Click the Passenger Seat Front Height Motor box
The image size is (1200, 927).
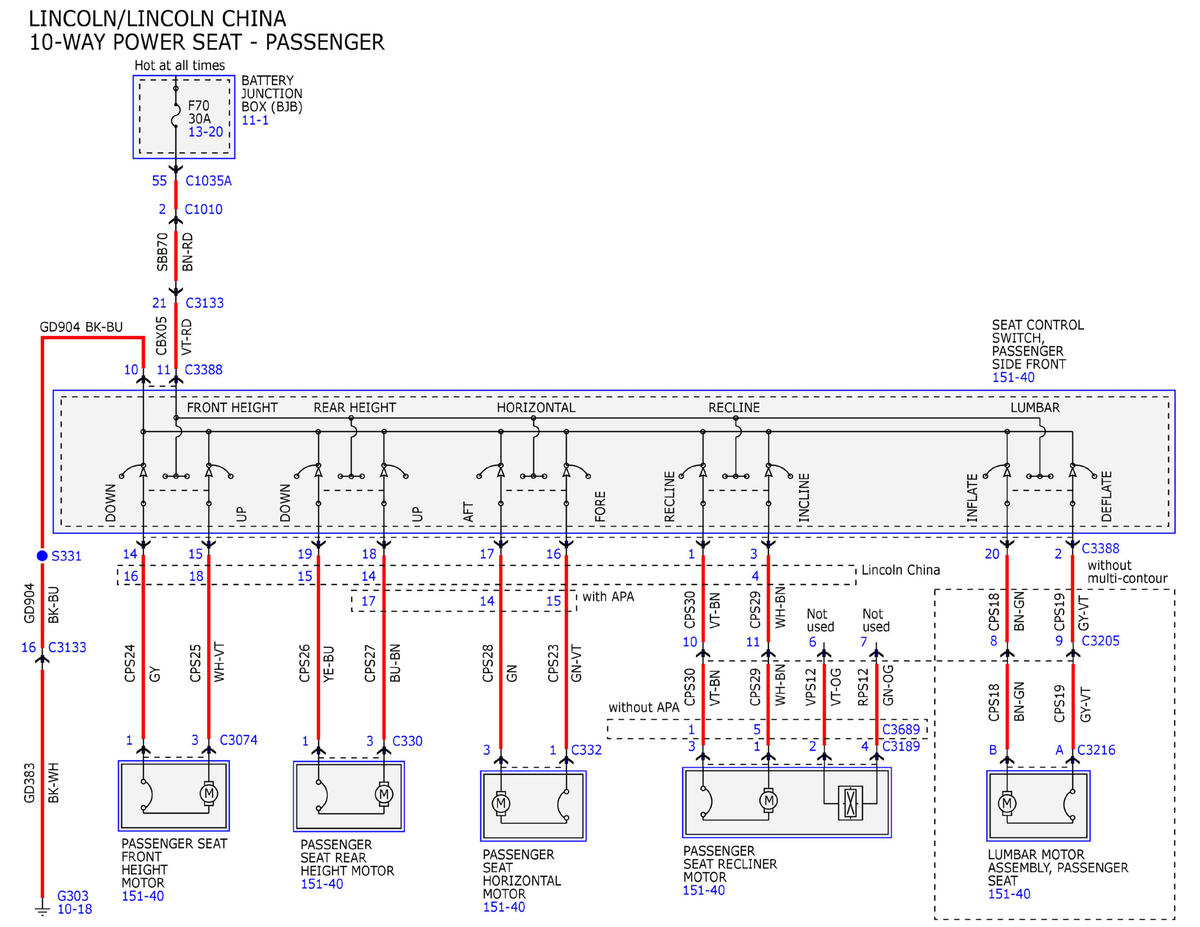tap(174, 795)
